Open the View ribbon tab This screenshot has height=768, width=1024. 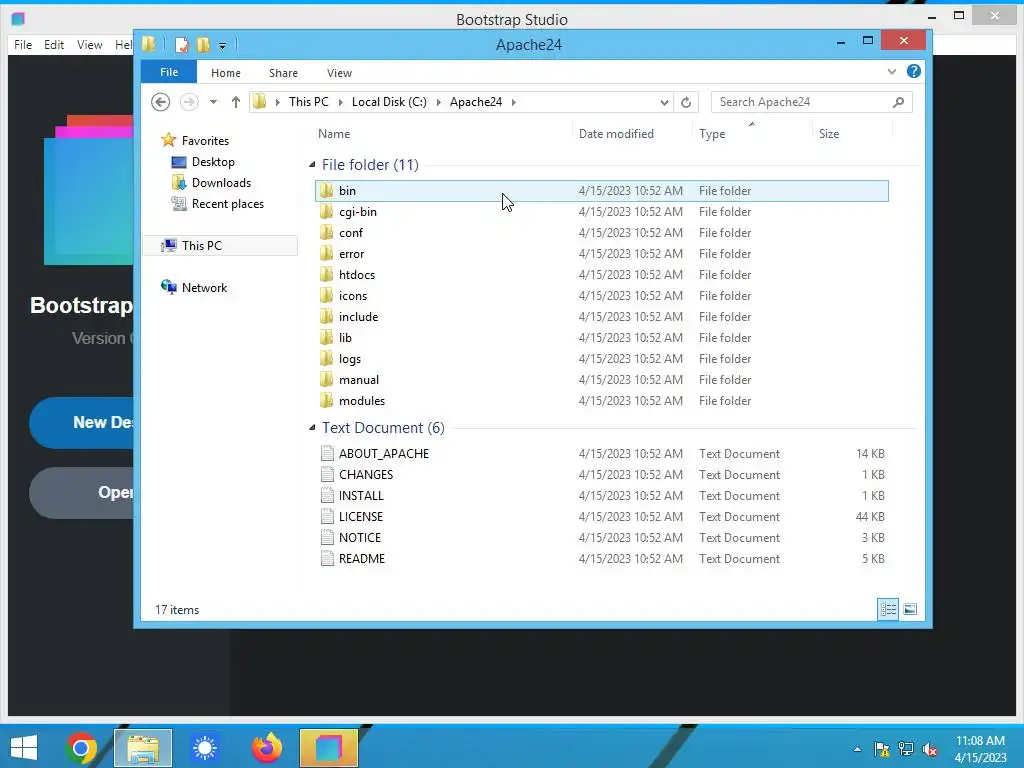point(339,72)
